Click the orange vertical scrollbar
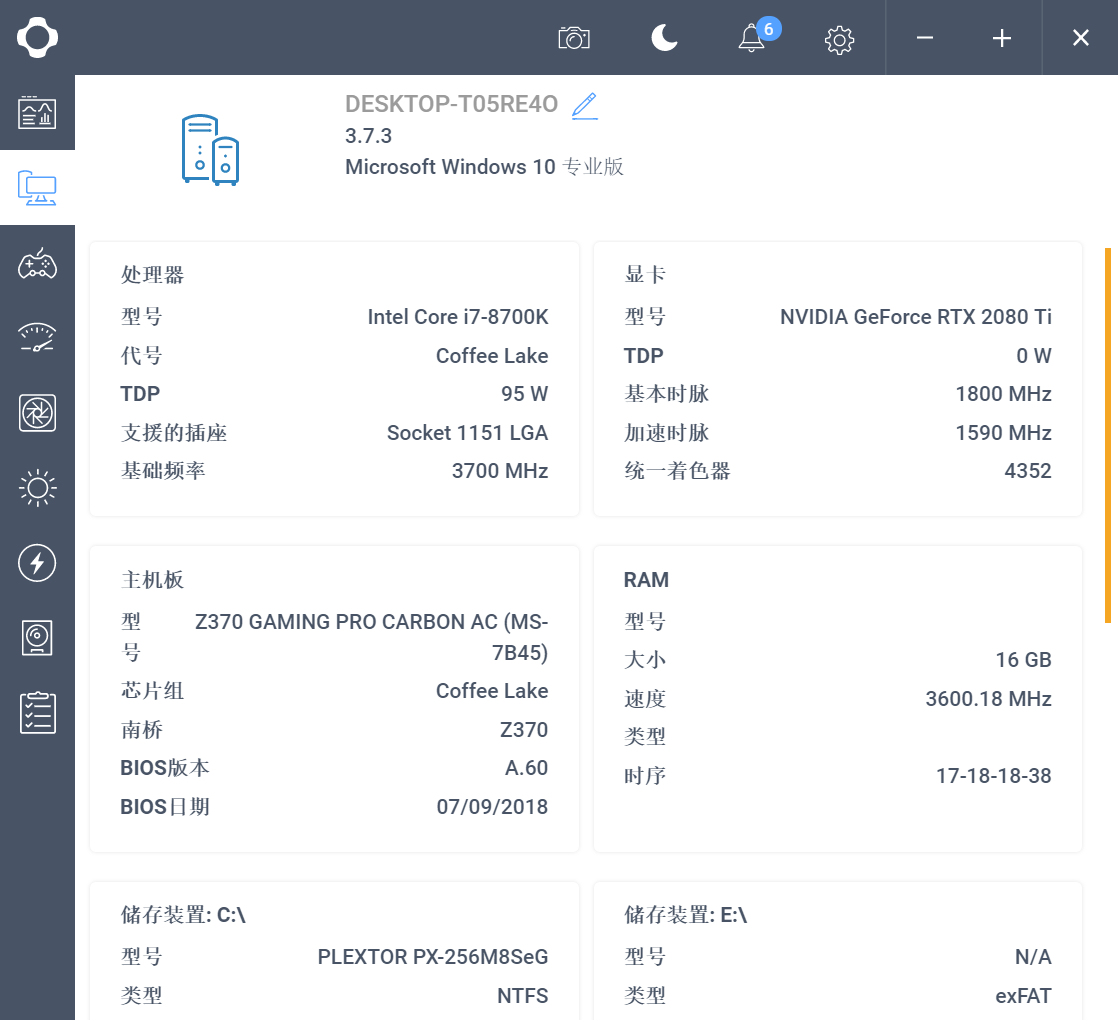1118x1020 pixels. (x=1107, y=435)
